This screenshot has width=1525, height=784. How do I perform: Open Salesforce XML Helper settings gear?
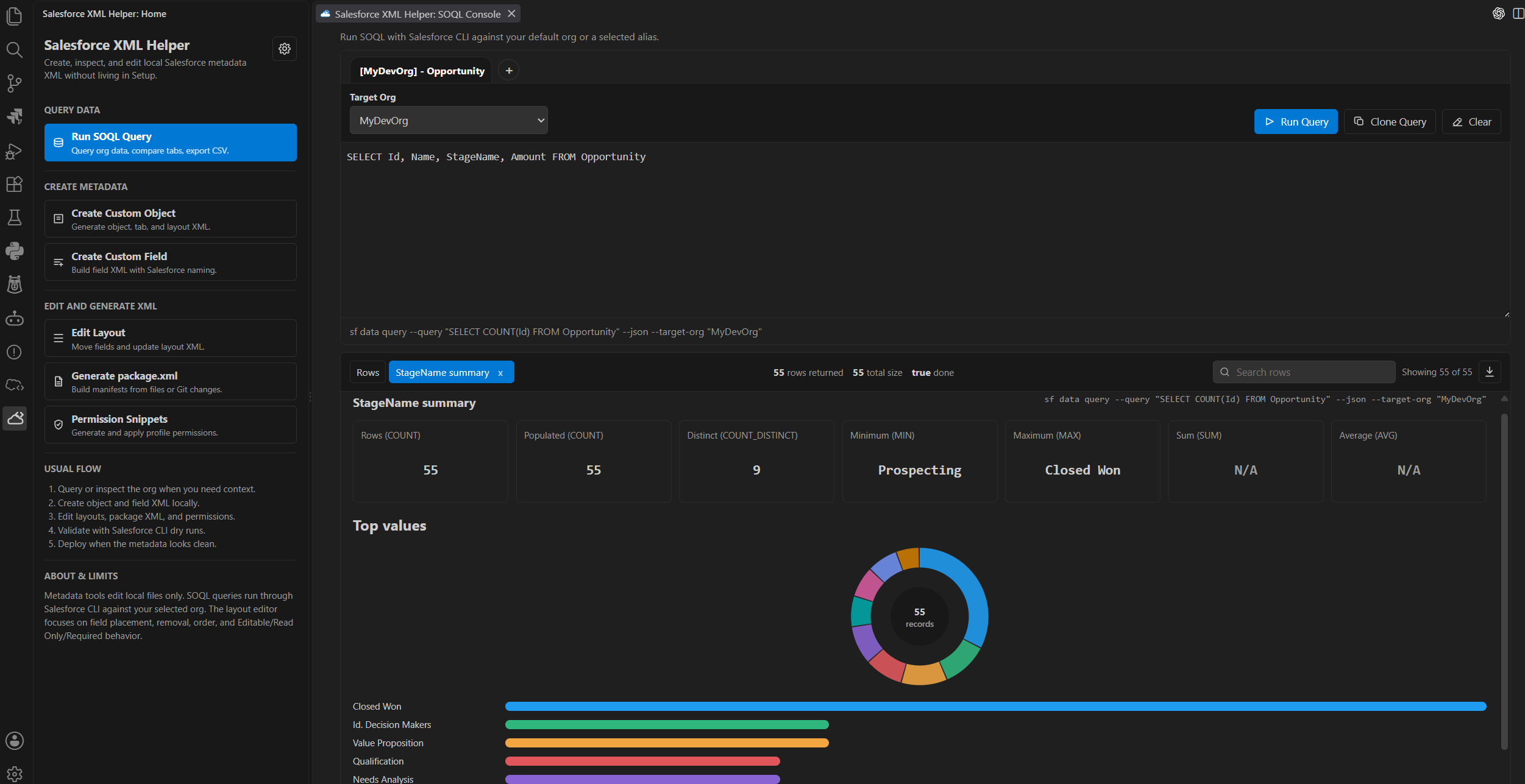pos(285,49)
